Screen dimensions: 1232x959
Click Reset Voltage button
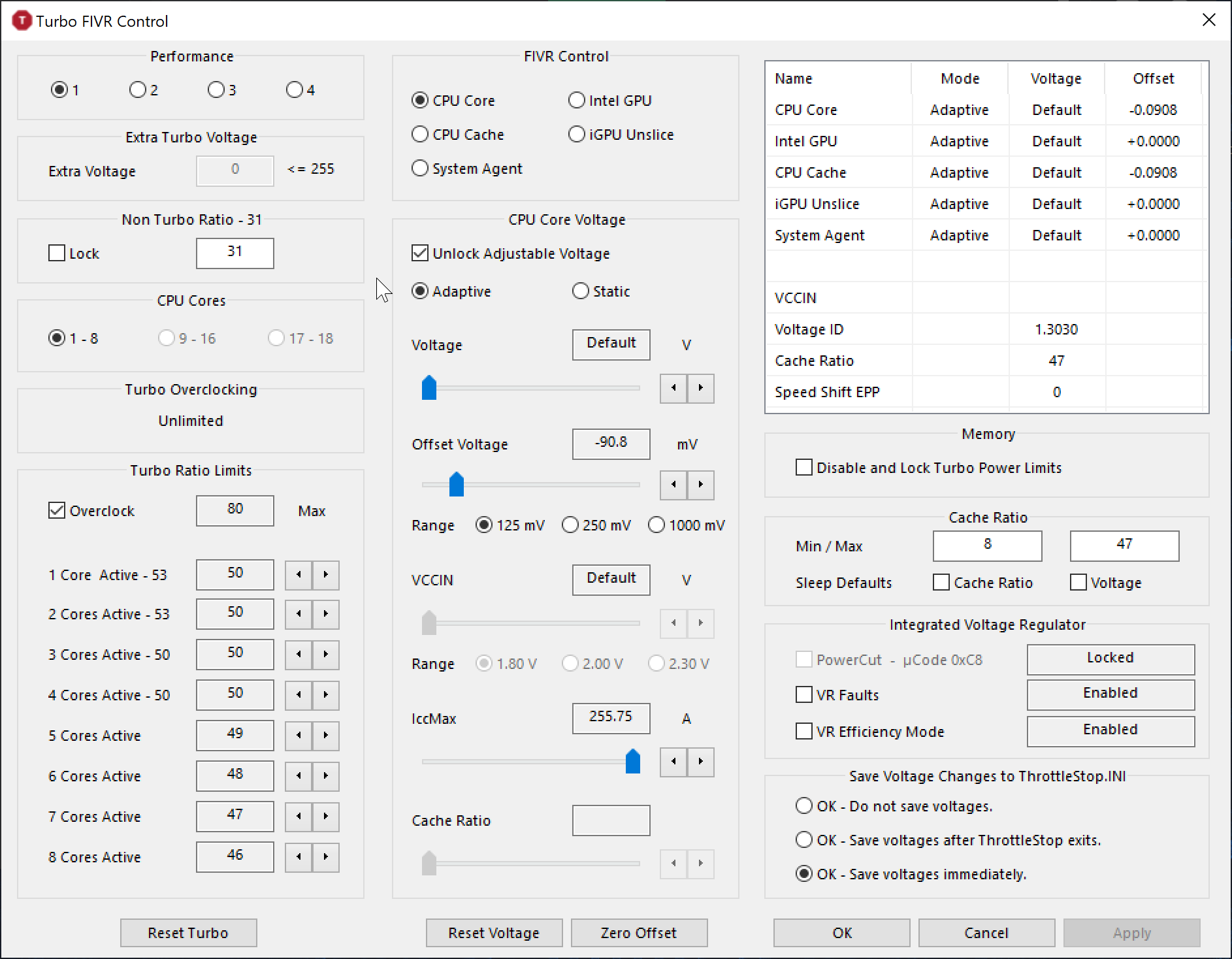coord(494,933)
